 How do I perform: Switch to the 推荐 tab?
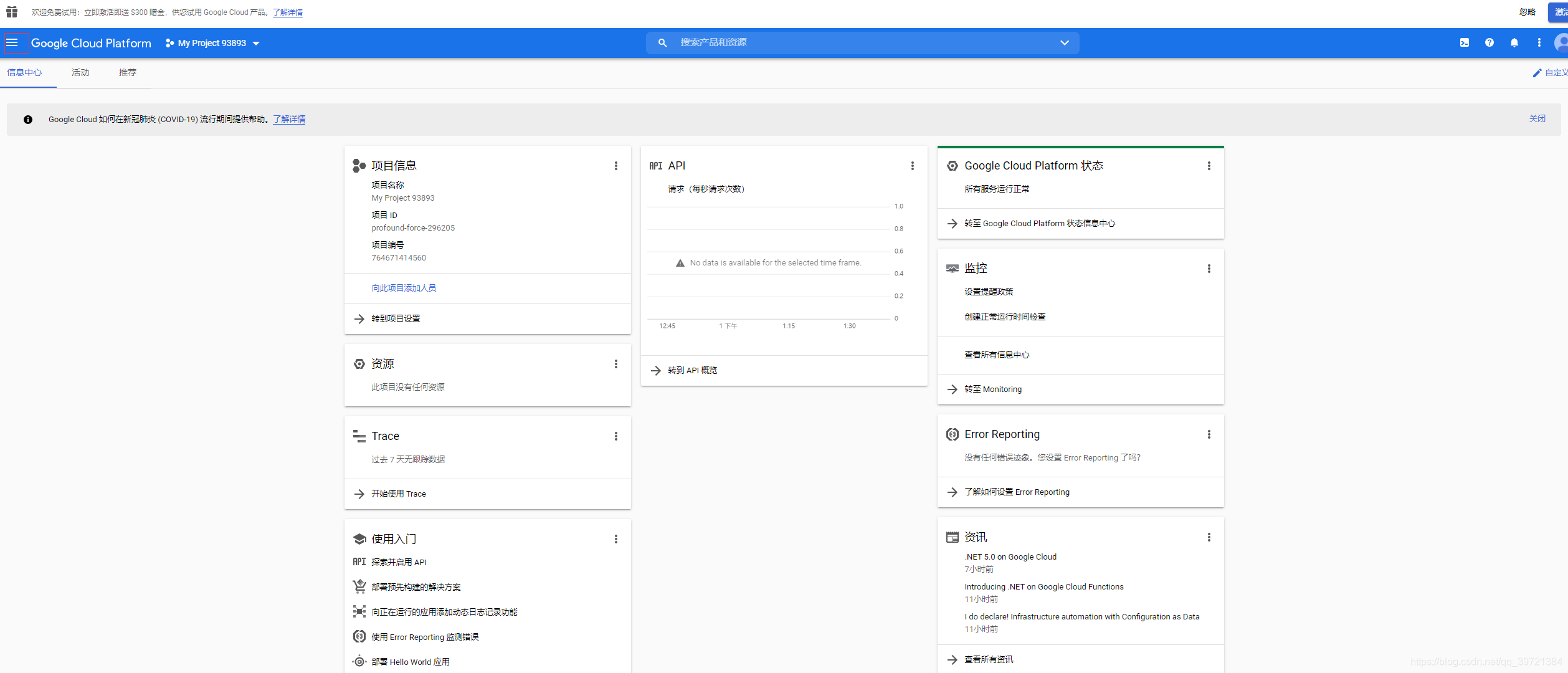(128, 72)
